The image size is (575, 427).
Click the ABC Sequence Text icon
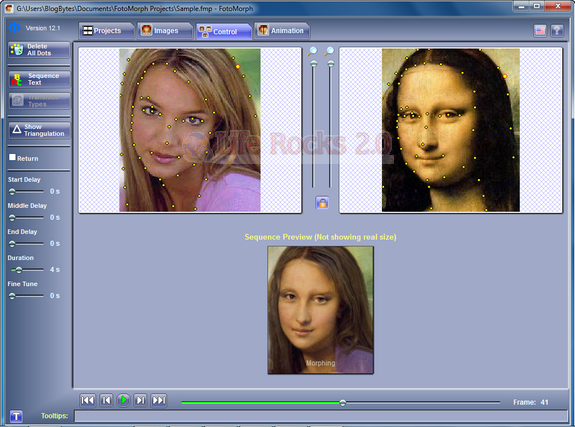pyautogui.click(x=17, y=79)
